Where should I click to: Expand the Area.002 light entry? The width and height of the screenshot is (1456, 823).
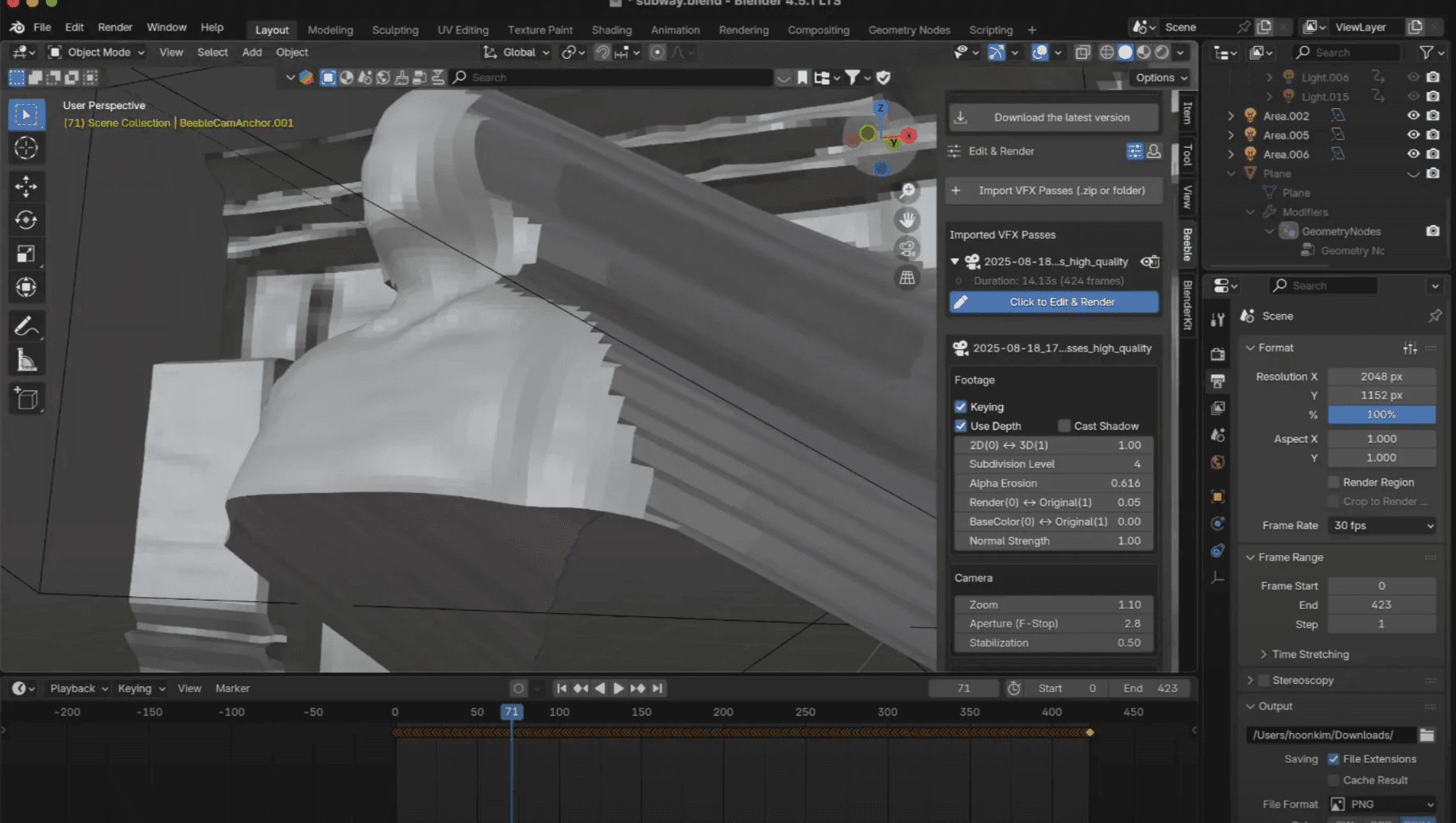1231,115
